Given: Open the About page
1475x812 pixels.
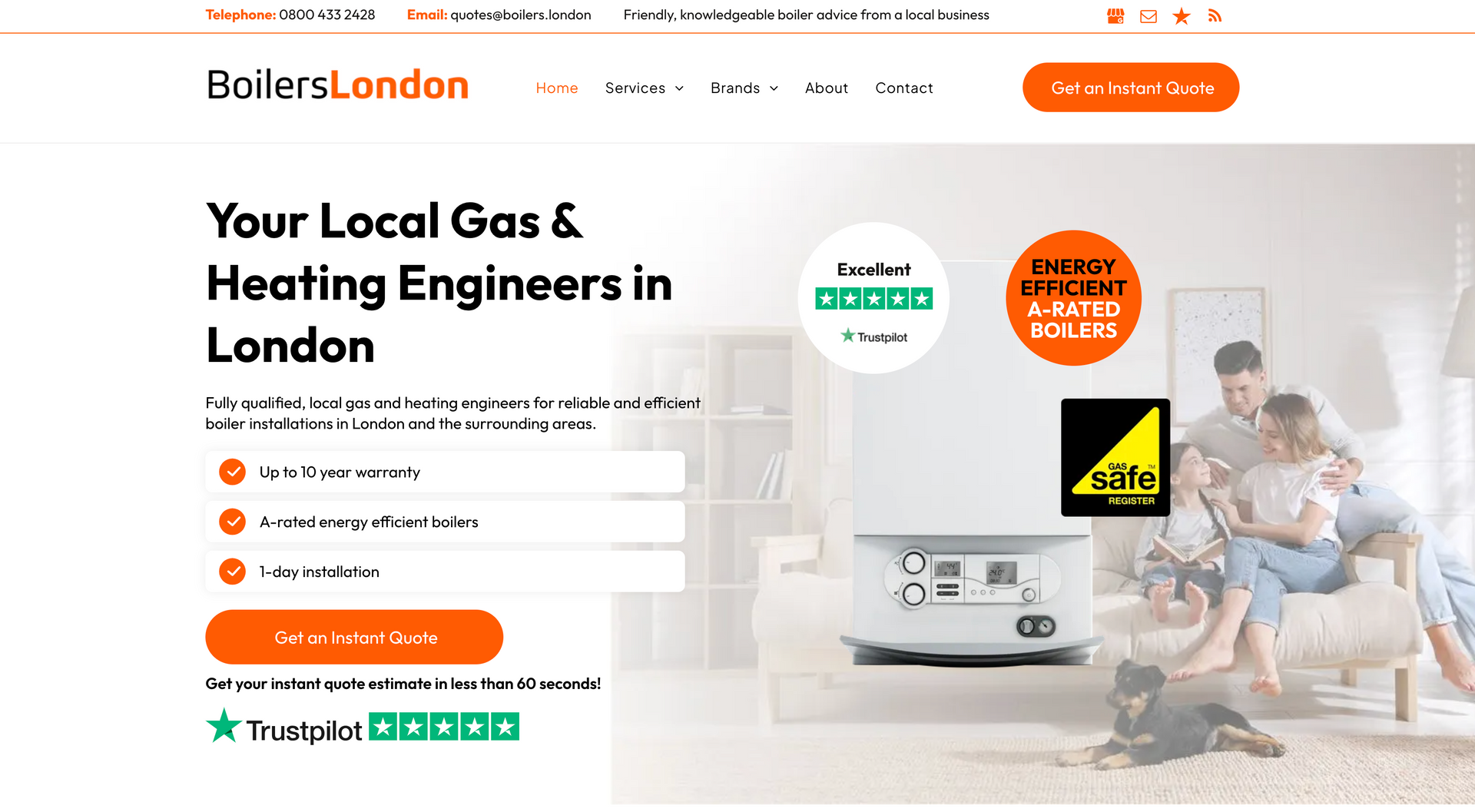Looking at the screenshot, I should [x=826, y=88].
